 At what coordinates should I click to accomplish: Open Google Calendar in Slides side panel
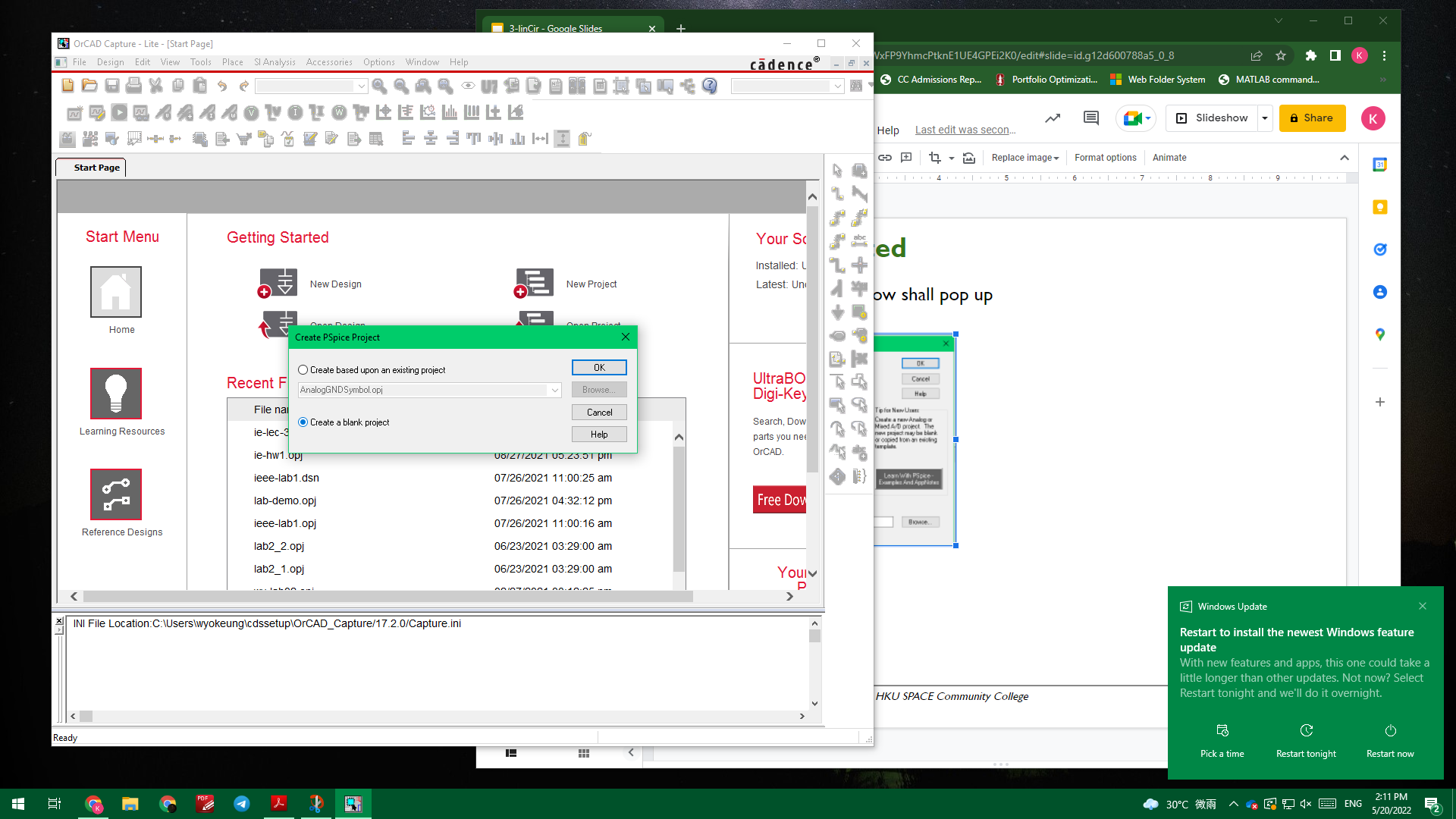(x=1380, y=165)
